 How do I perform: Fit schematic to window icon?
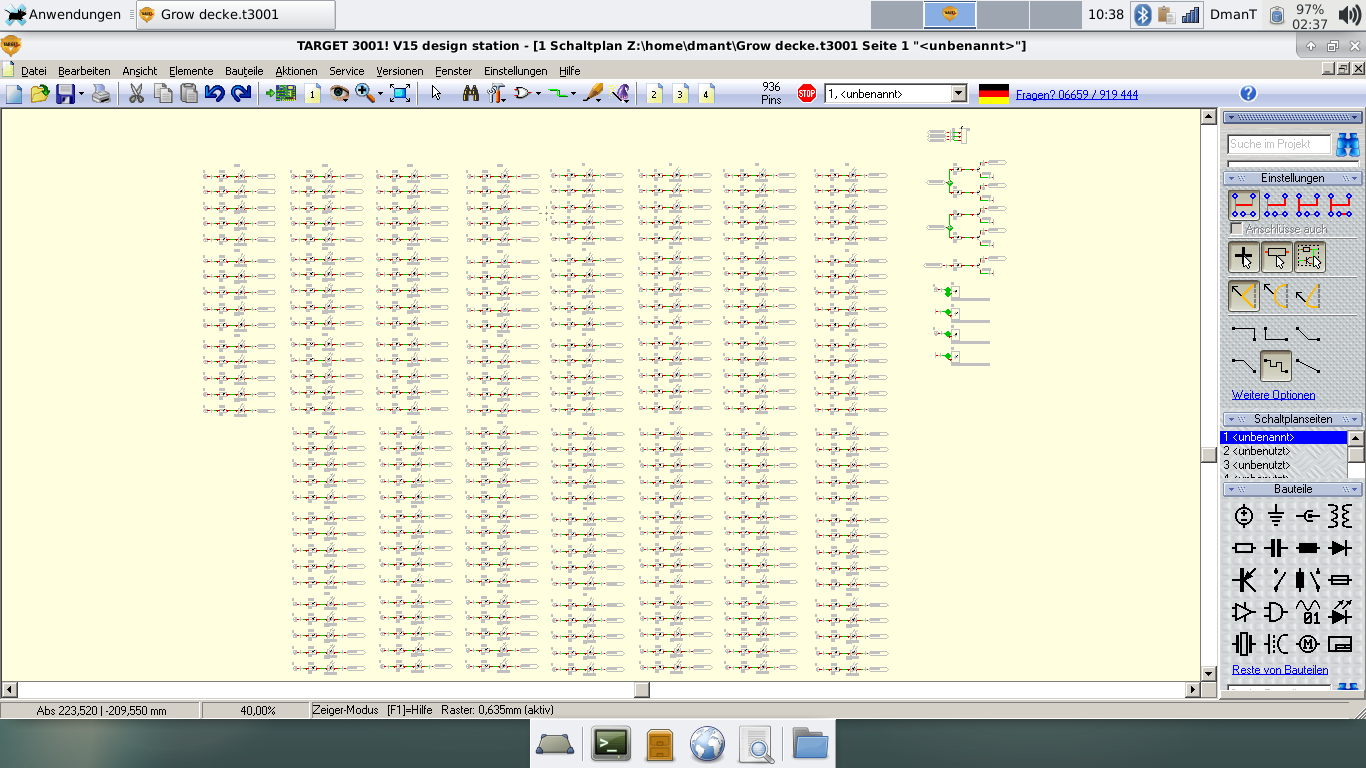pos(400,94)
